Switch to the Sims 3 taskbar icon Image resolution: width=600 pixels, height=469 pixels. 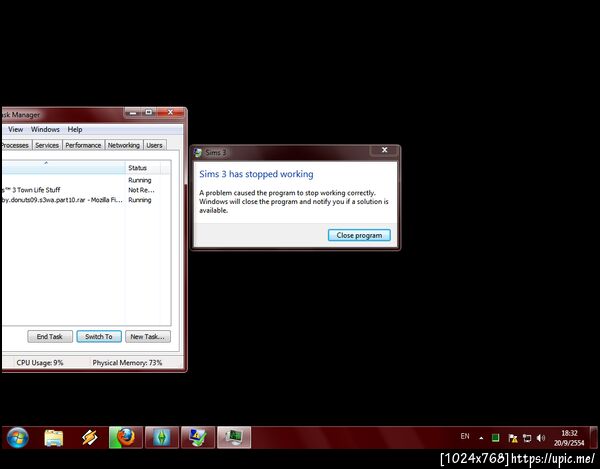161,437
